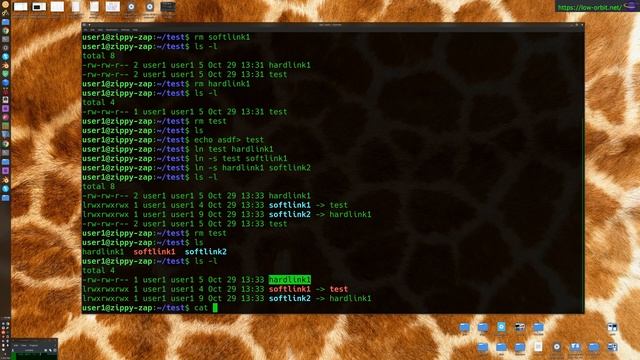The image size is (640, 360).
Task: Open the File menu in the terminal
Action: pyautogui.click(x=86, y=30)
